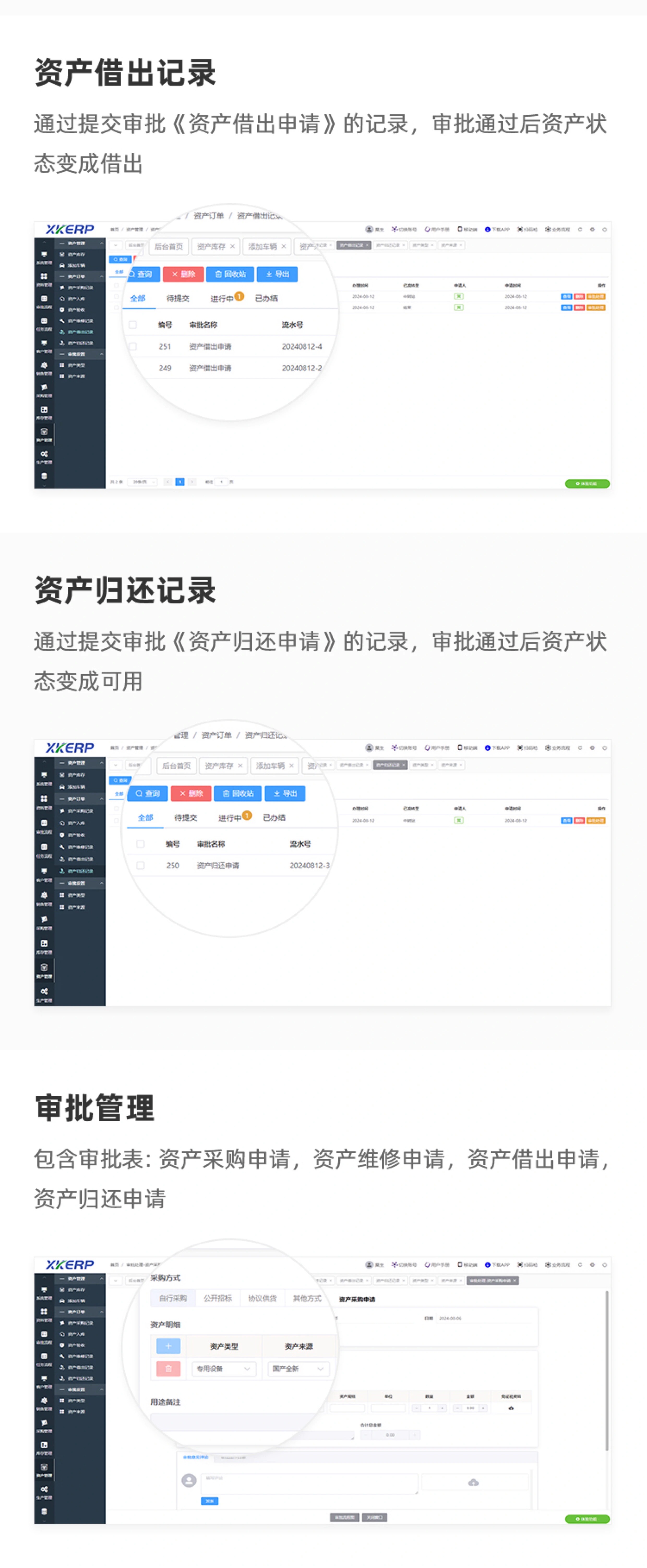647x1568 pixels.
Task: Click the blue plus button in 资产明细
Action: 168,1346
